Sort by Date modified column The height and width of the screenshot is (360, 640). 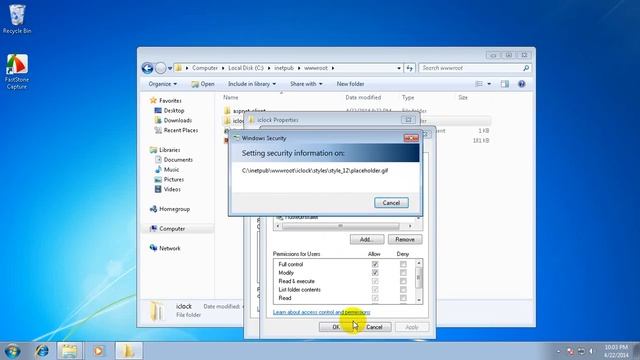(x=363, y=98)
